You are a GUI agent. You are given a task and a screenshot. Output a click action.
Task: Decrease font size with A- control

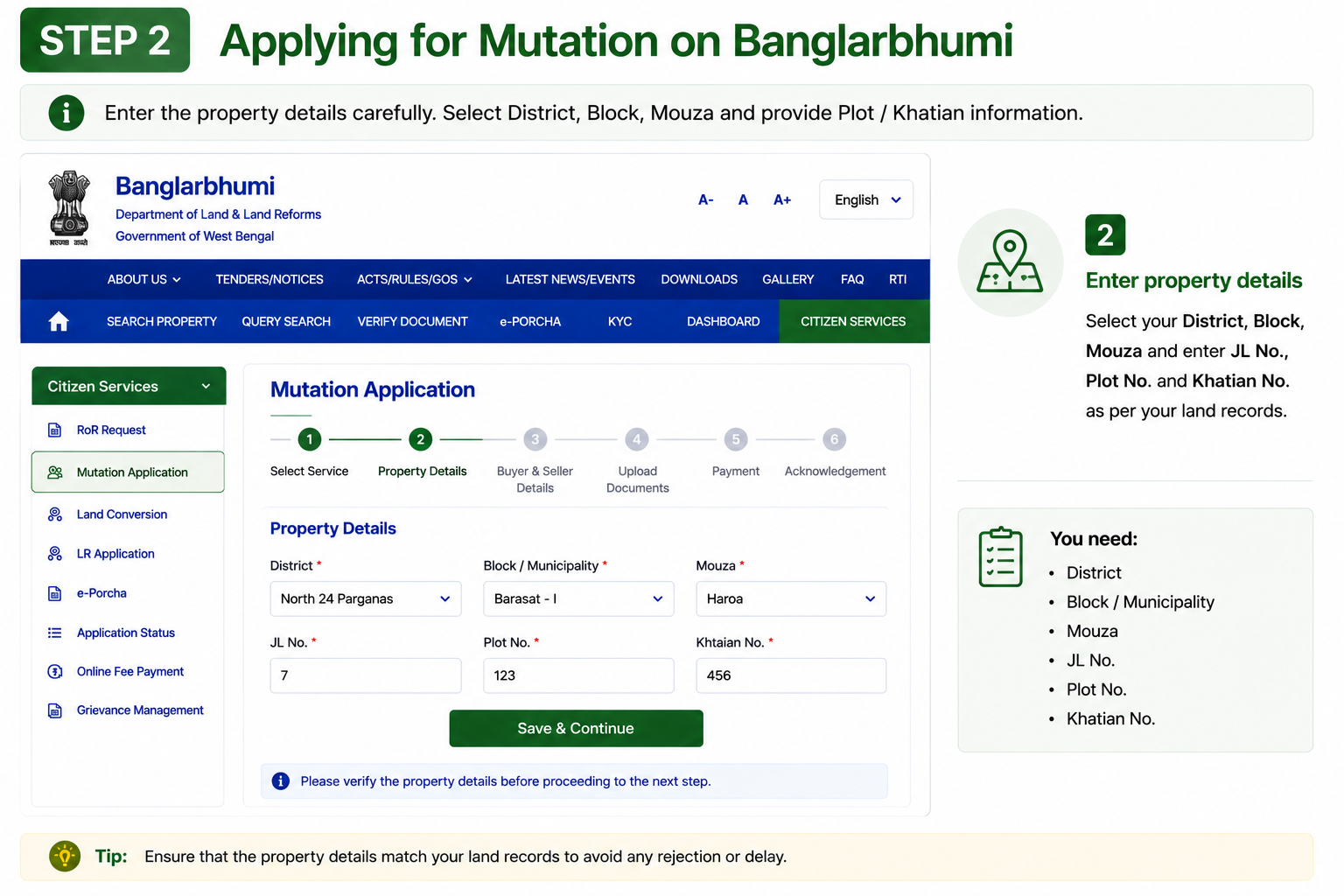(x=706, y=200)
